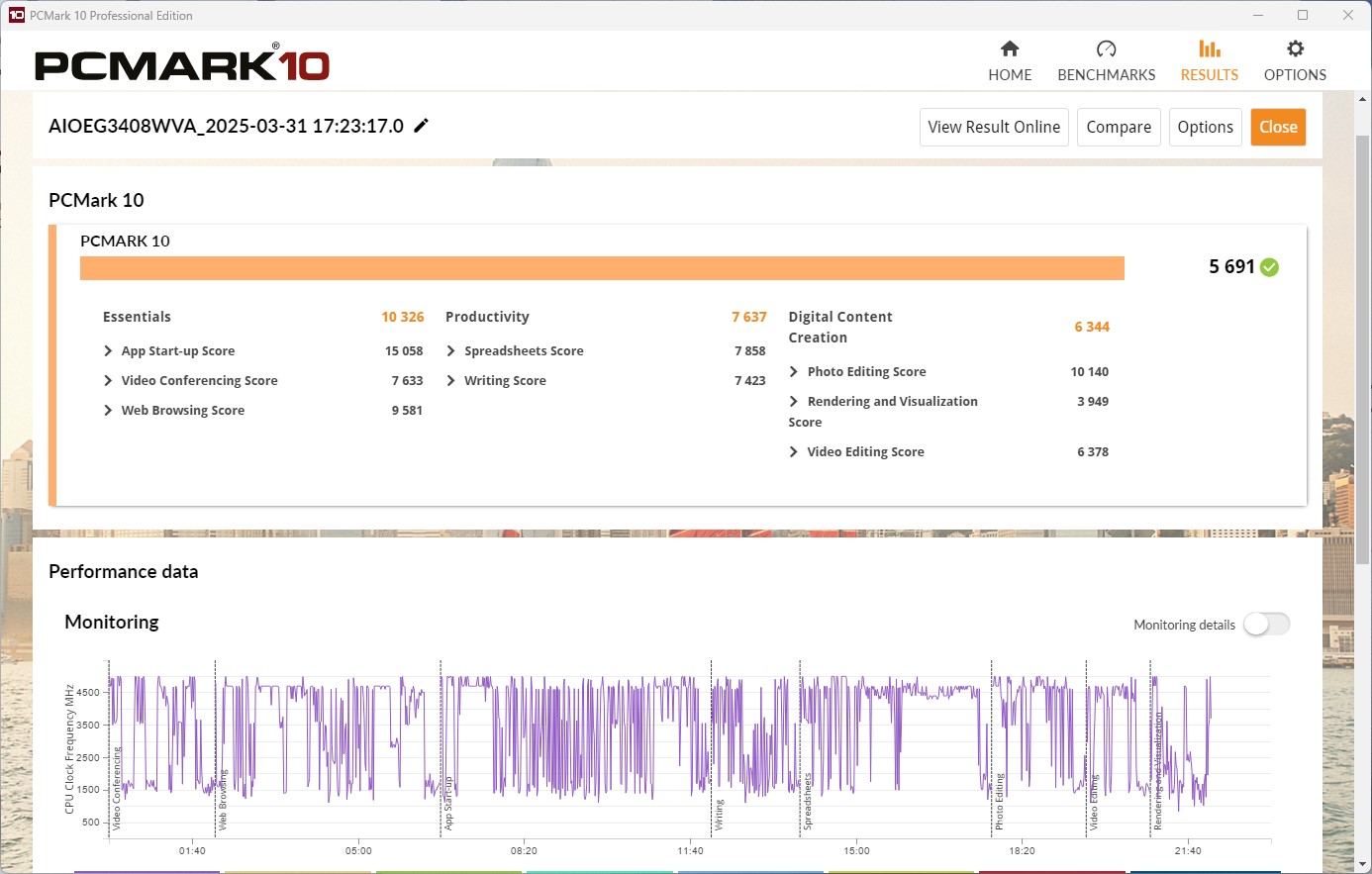Viewport: 1372px width, 874px height.
Task: Click the Essentials heading
Action: click(x=137, y=317)
